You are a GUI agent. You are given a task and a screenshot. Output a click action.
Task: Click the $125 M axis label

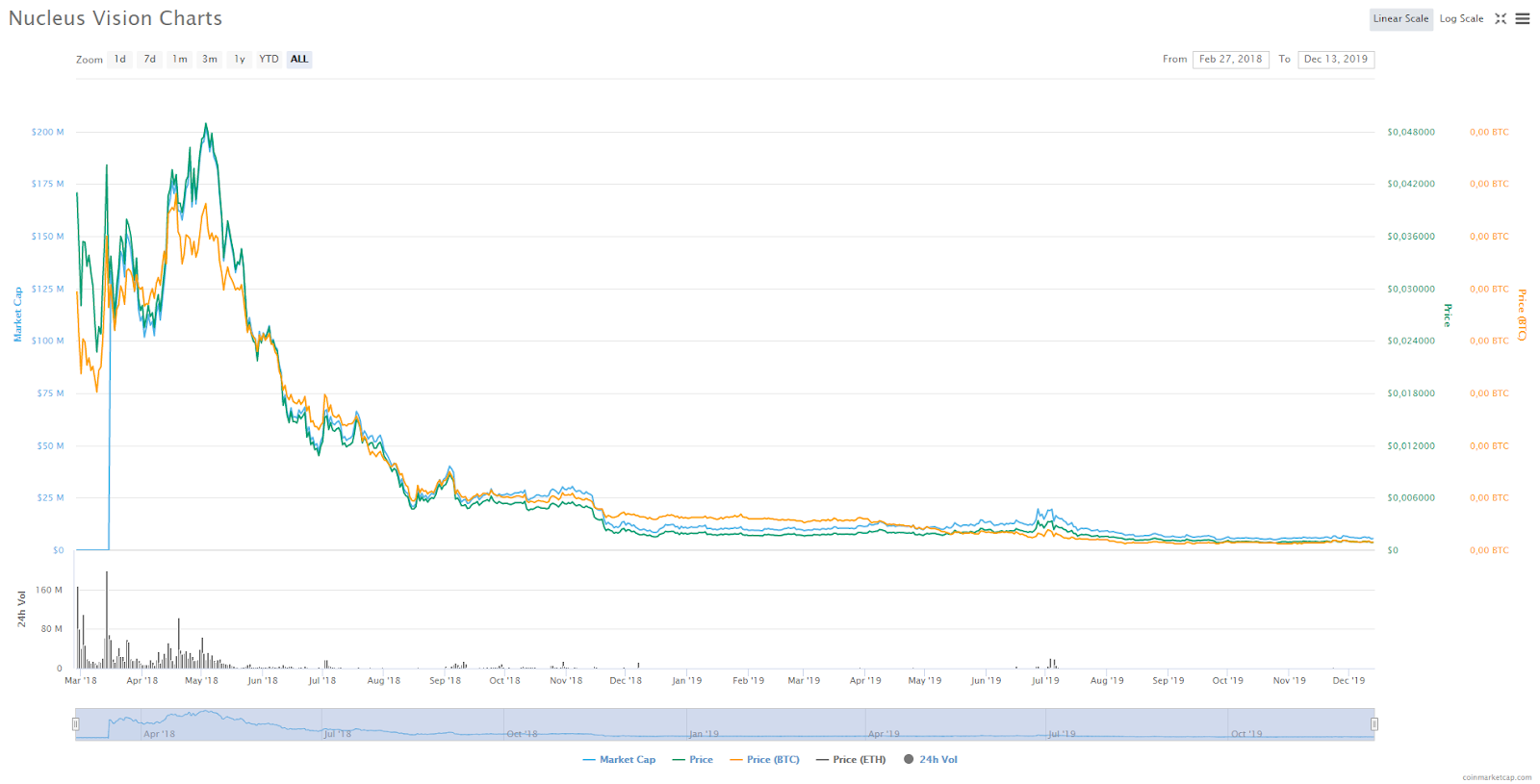click(x=48, y=289)
